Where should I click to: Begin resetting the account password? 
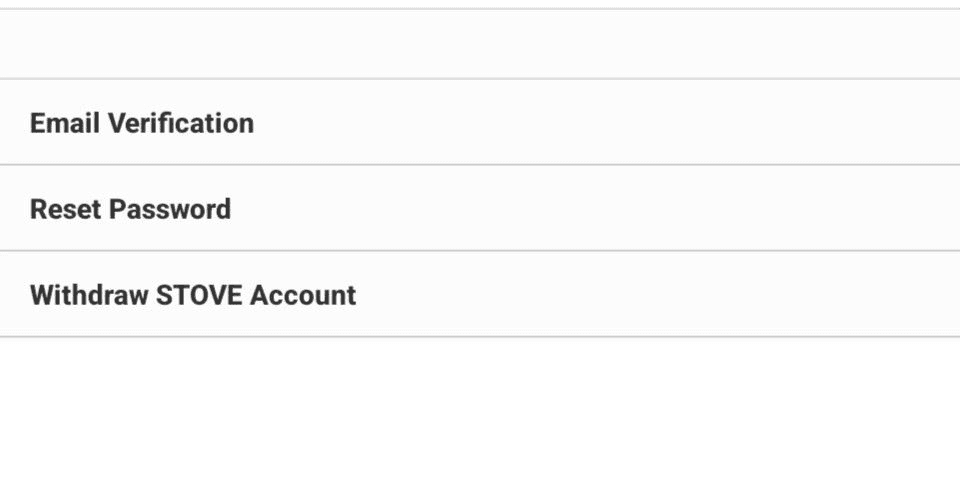480,208
